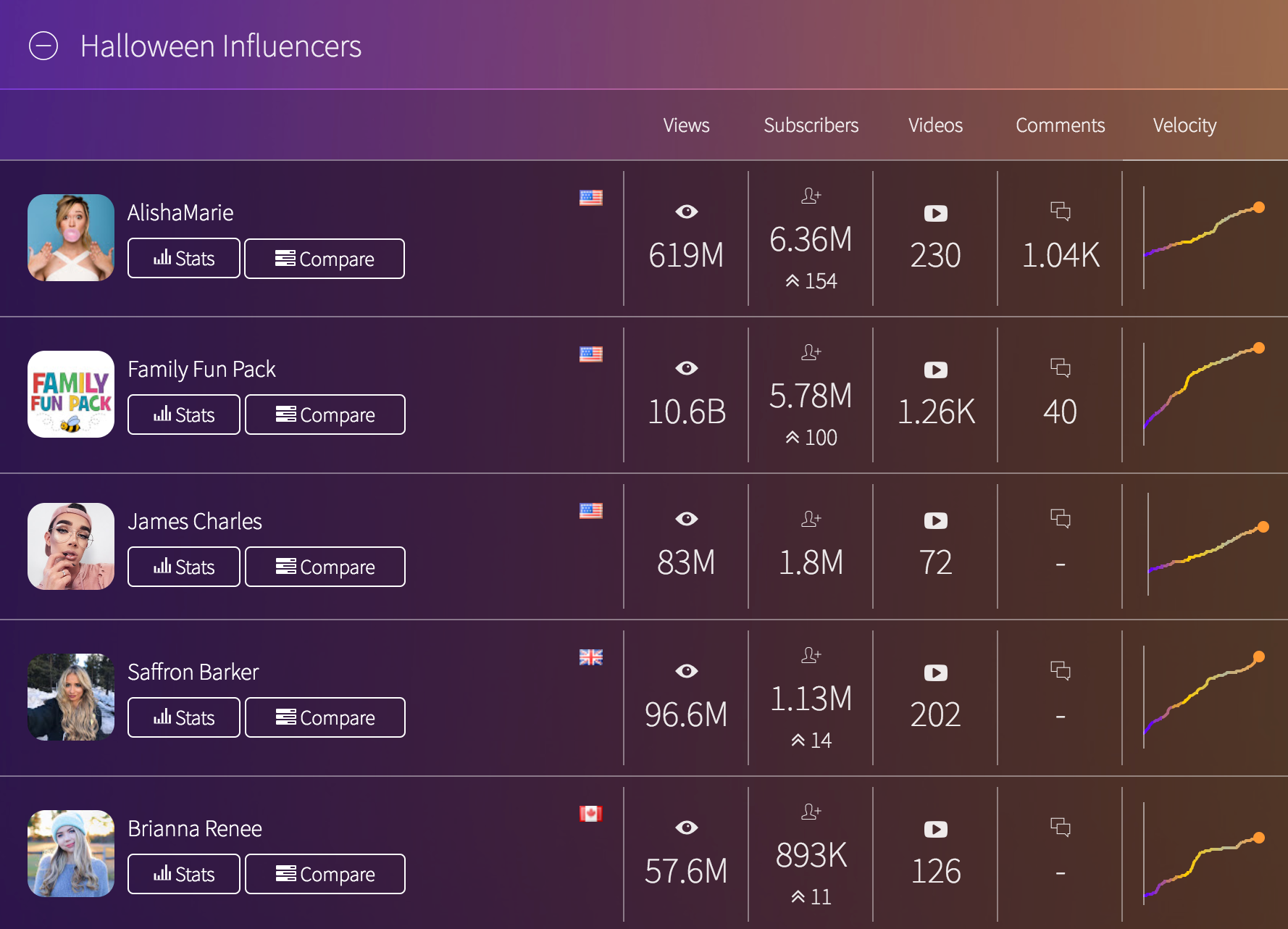Sort by the Subscribers column
Viewport: 1288px width, 929px height.
[811, 125]
